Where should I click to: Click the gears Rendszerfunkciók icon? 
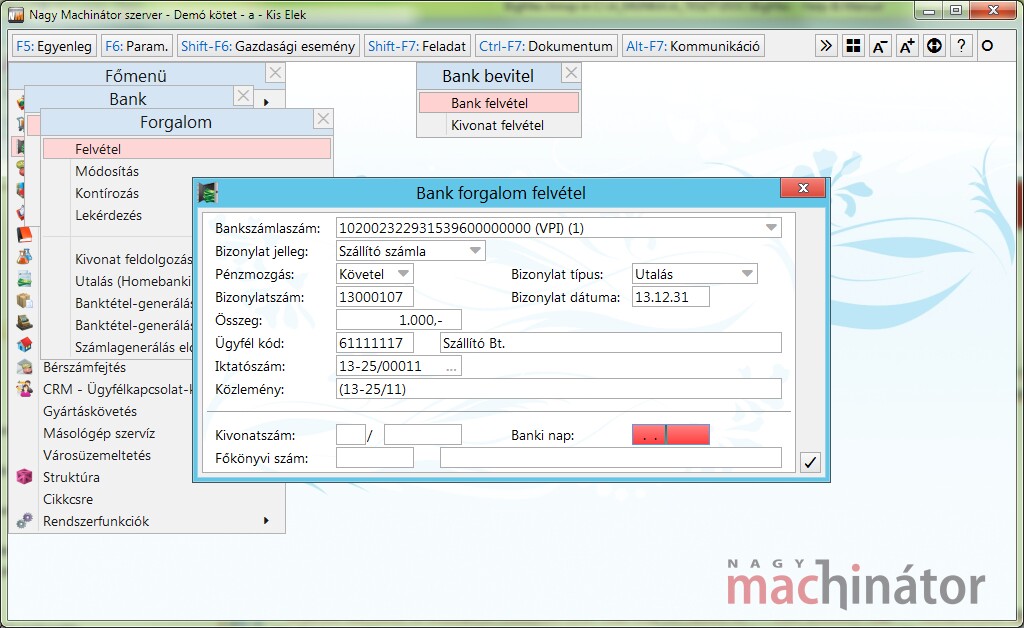(24, 521)
